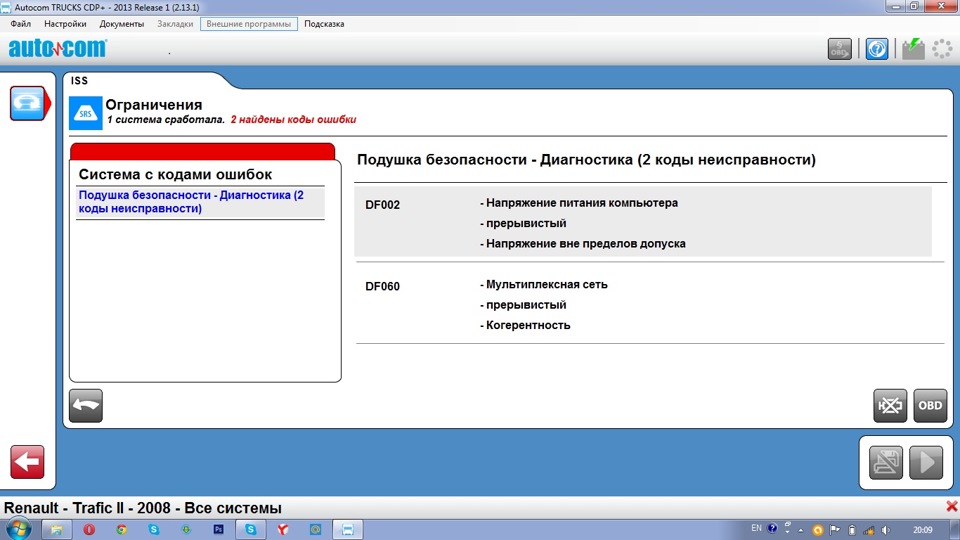Click the save/print report icon
Image resolution: width=960 pixels, height=540 pixels.
[x=885, y=462]
